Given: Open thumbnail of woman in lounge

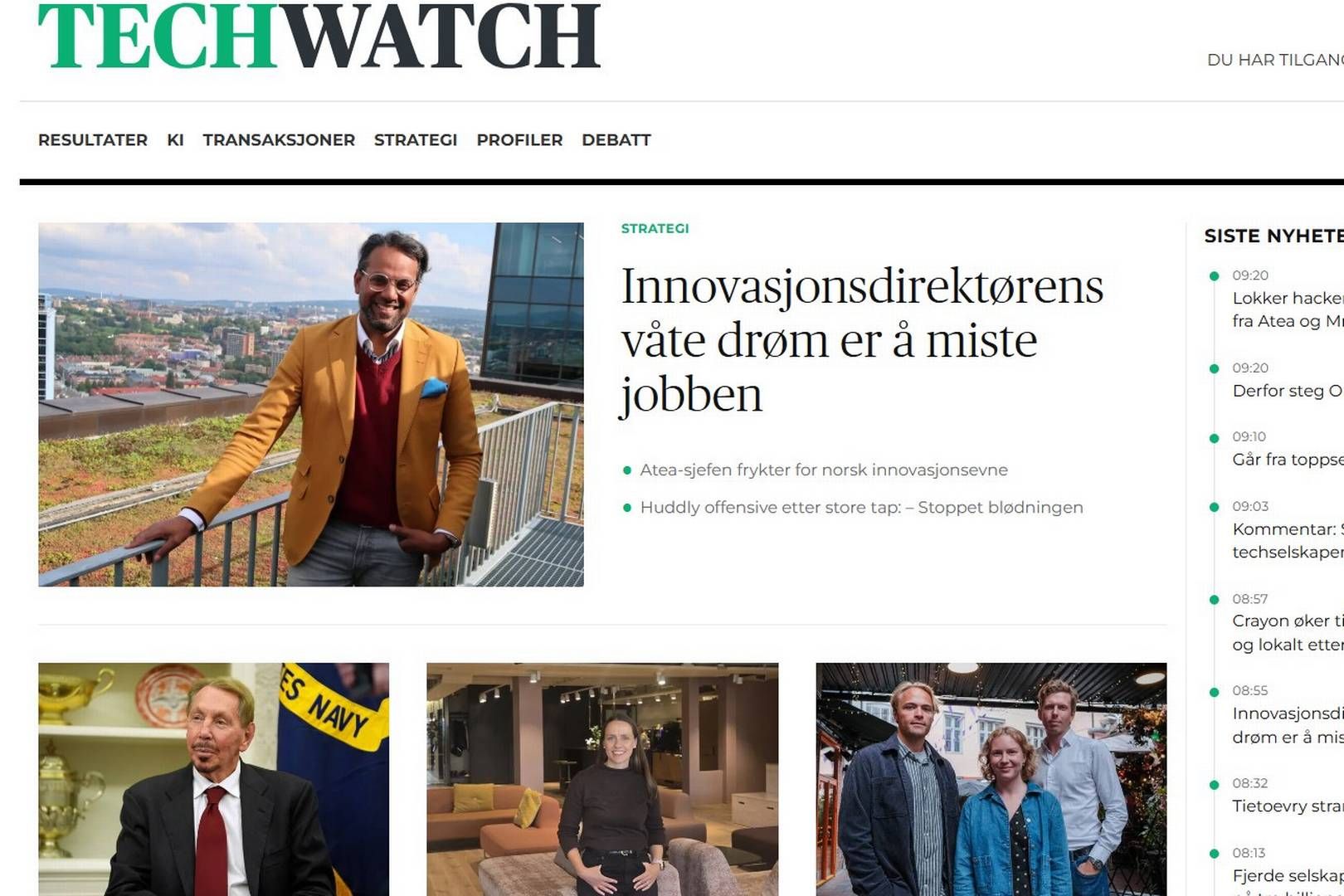Looking at the screenshot, I should (x=602, y=779).
